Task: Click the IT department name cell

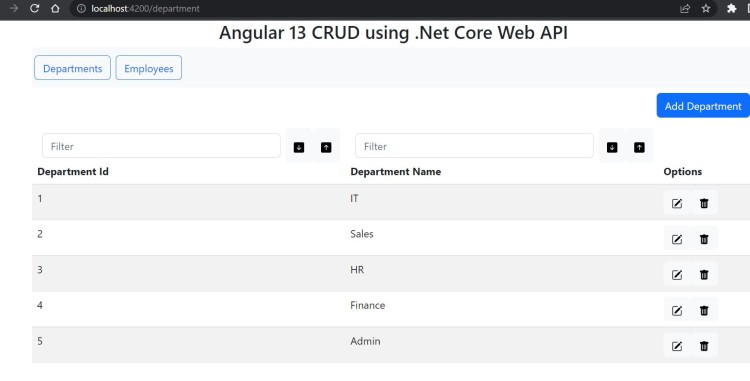Action: coord(354,198)
